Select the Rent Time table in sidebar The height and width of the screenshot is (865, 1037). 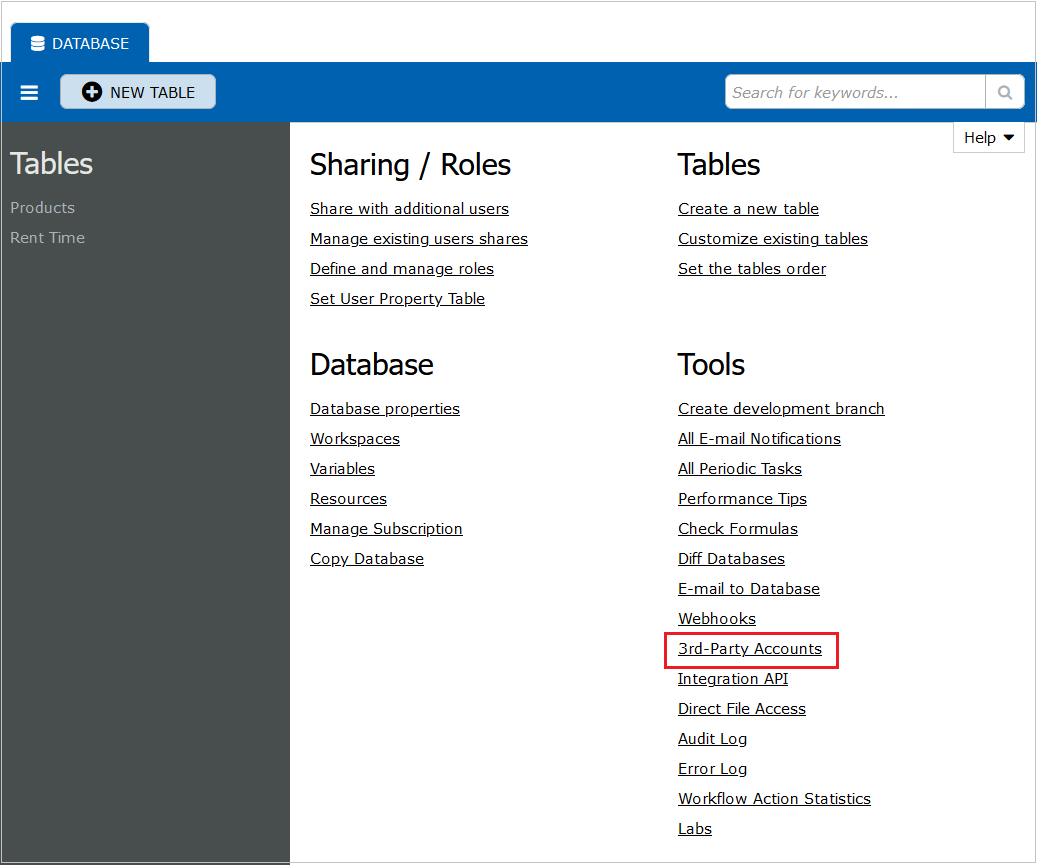click(48, 238)
